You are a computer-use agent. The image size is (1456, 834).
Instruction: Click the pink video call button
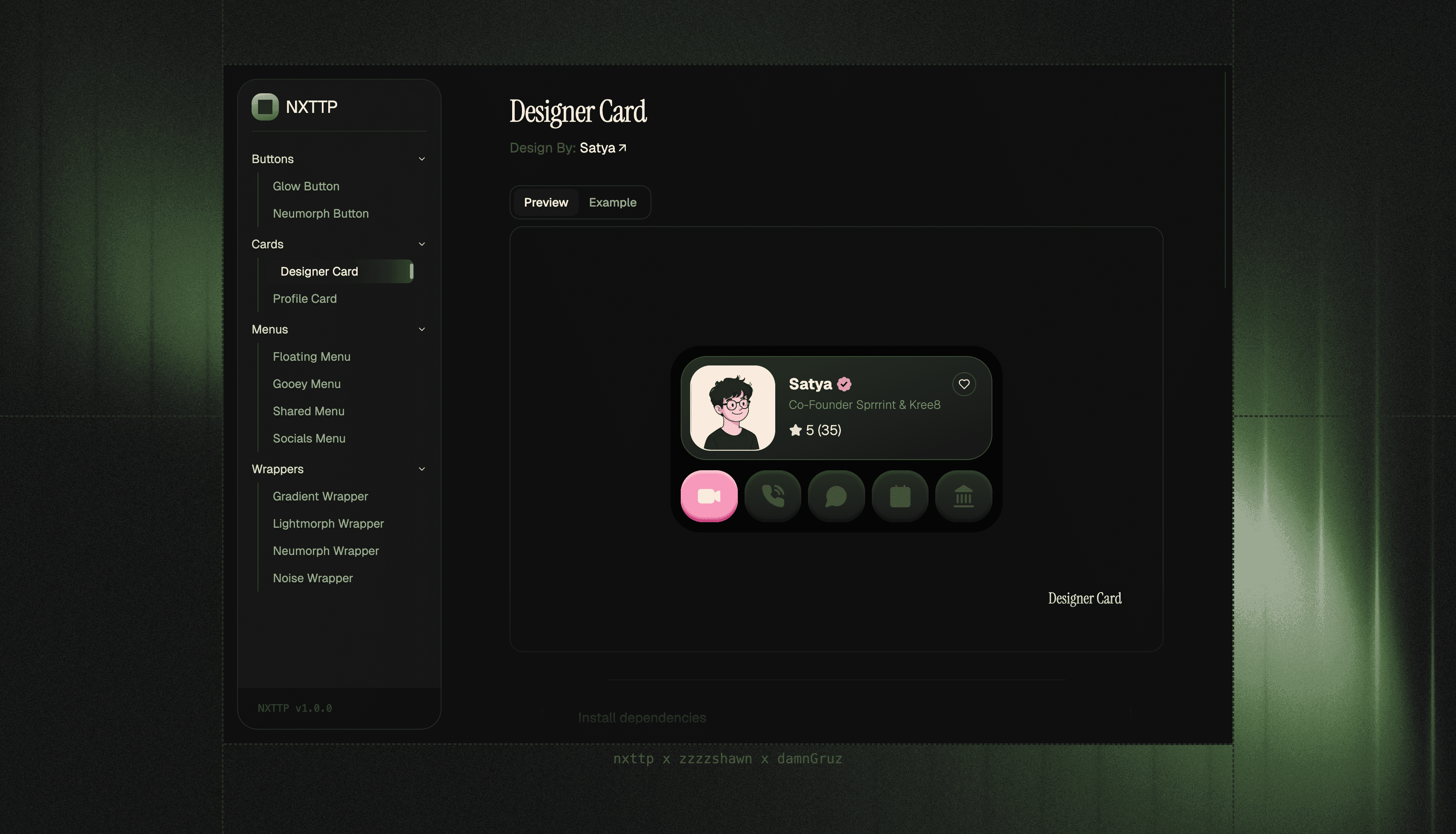point(708,496)
